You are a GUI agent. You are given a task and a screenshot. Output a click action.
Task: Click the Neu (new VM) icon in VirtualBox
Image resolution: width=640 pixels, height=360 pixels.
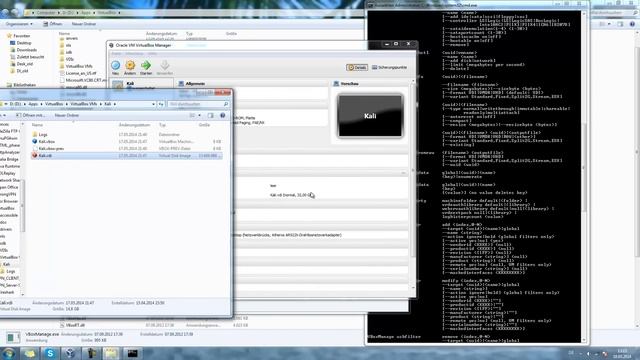(x=116, y=66)
